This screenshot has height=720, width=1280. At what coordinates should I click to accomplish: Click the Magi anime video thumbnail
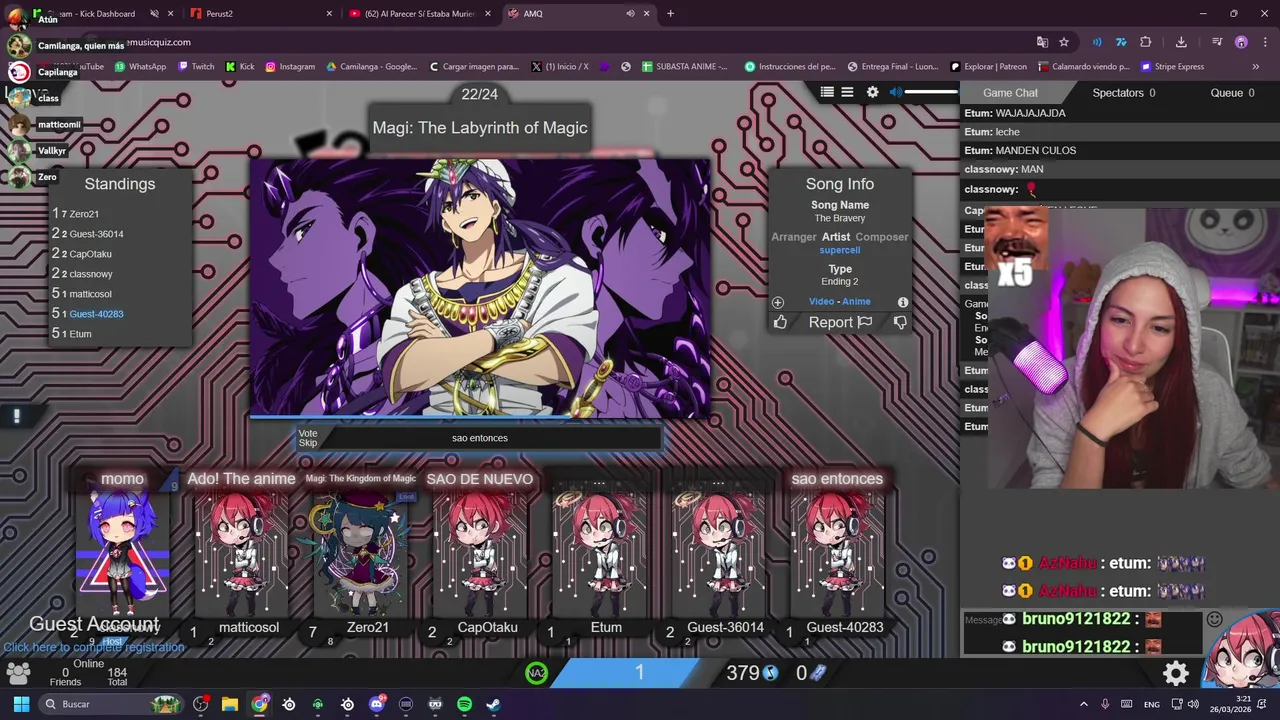tap(480, 288)
